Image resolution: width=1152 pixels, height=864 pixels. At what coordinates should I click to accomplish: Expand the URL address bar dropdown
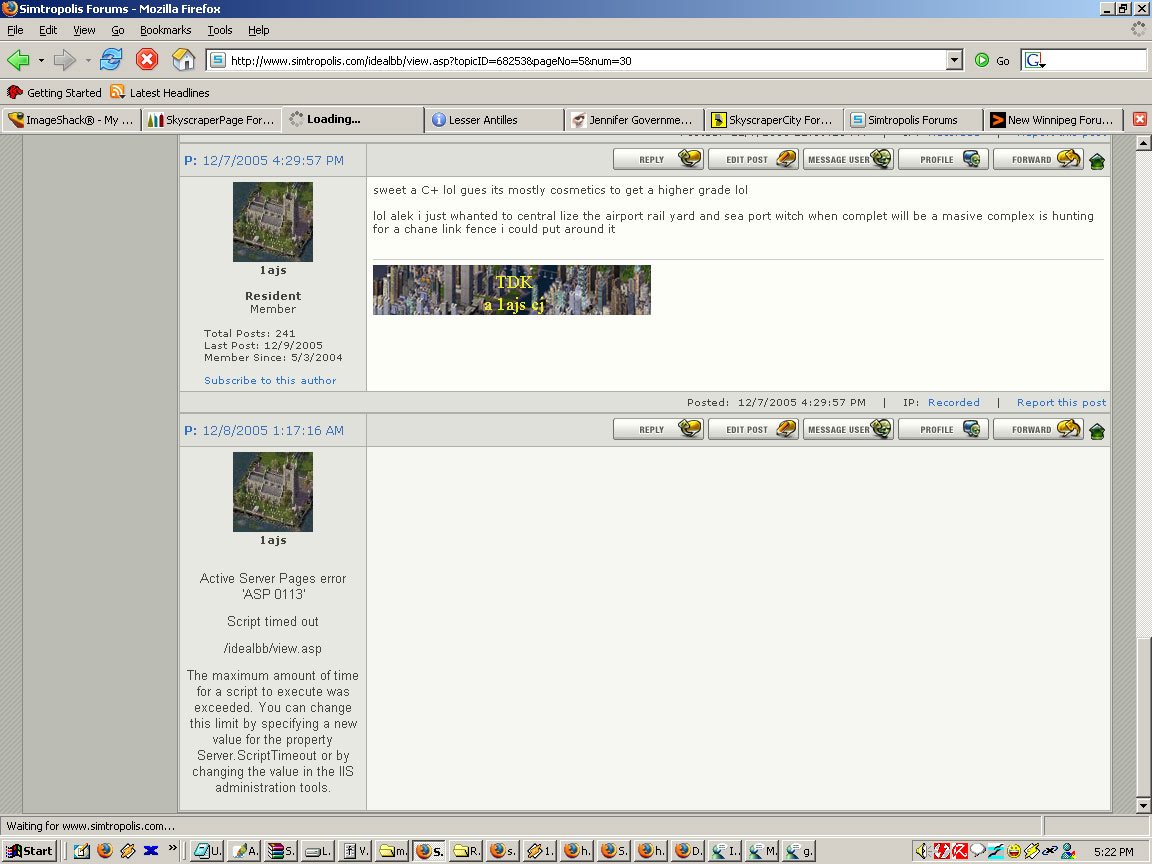coord(954,60)
